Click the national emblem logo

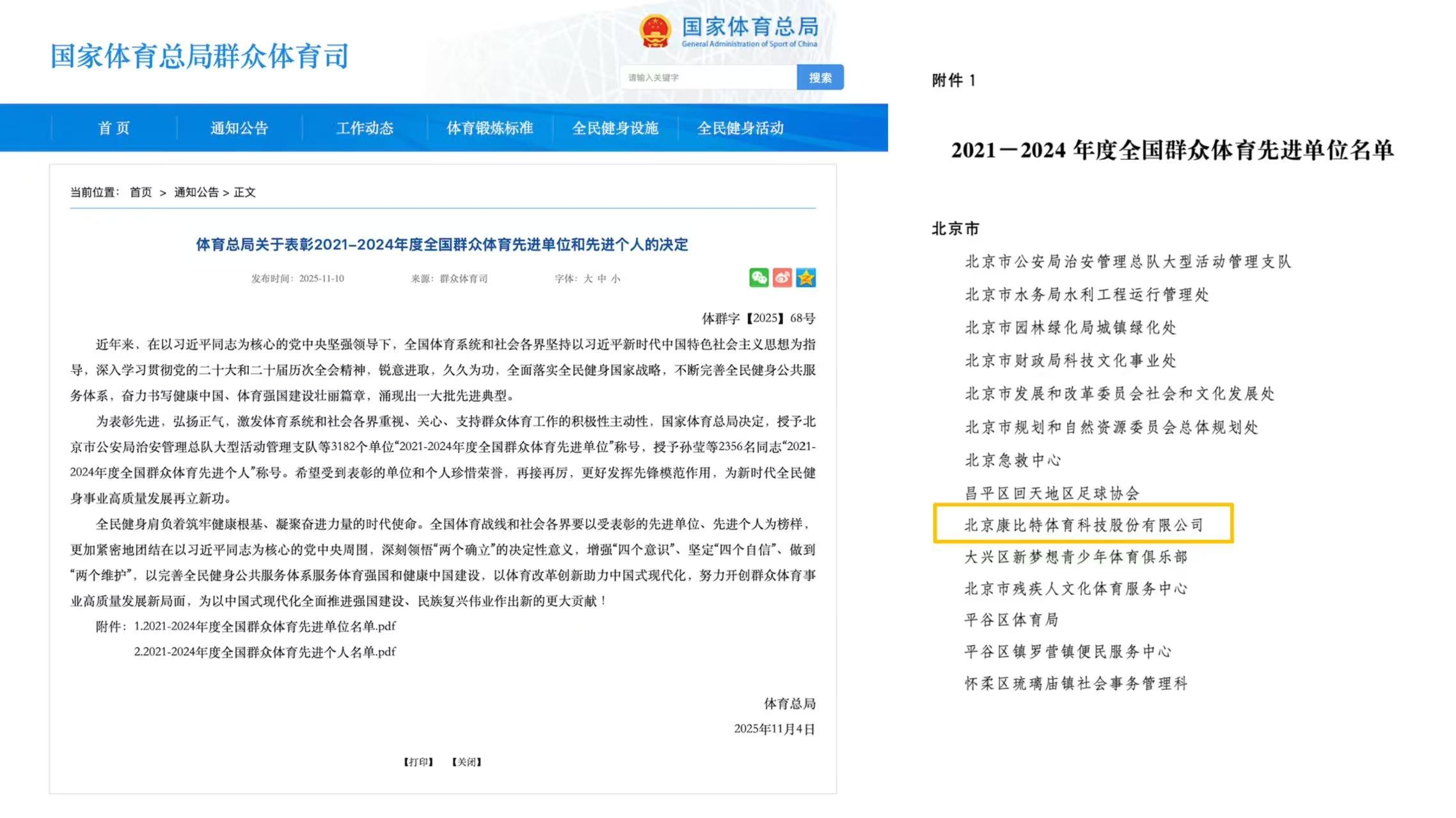[x=655, y=31]
